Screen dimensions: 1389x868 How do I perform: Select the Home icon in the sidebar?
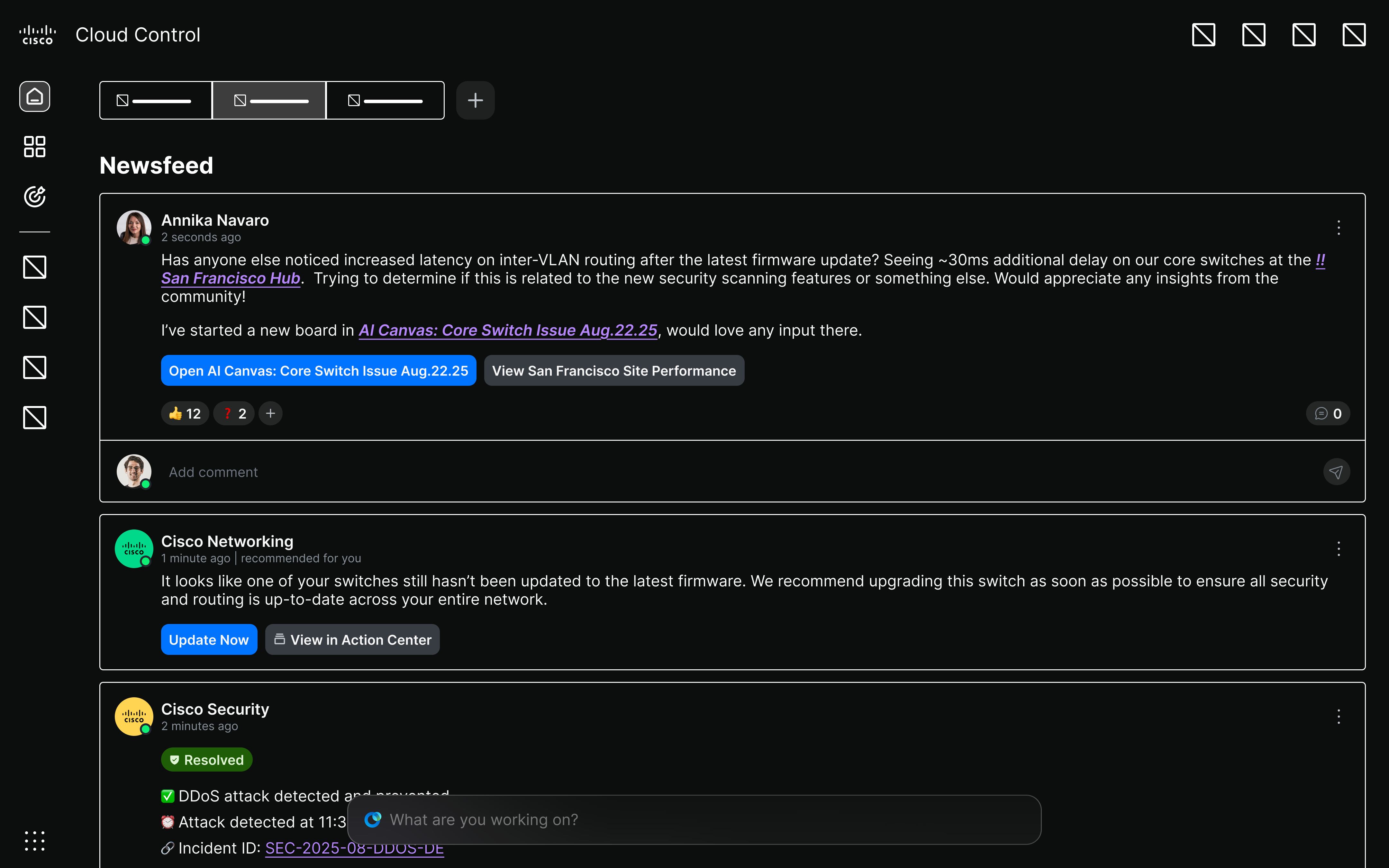(34, 96)
